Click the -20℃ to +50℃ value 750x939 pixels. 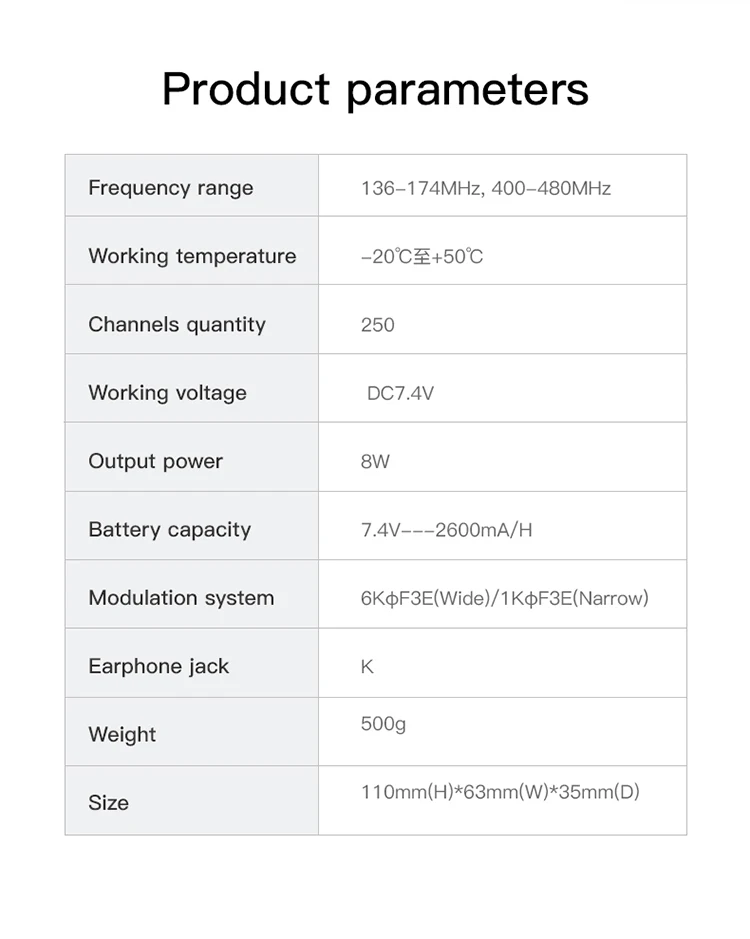(422, 257)
